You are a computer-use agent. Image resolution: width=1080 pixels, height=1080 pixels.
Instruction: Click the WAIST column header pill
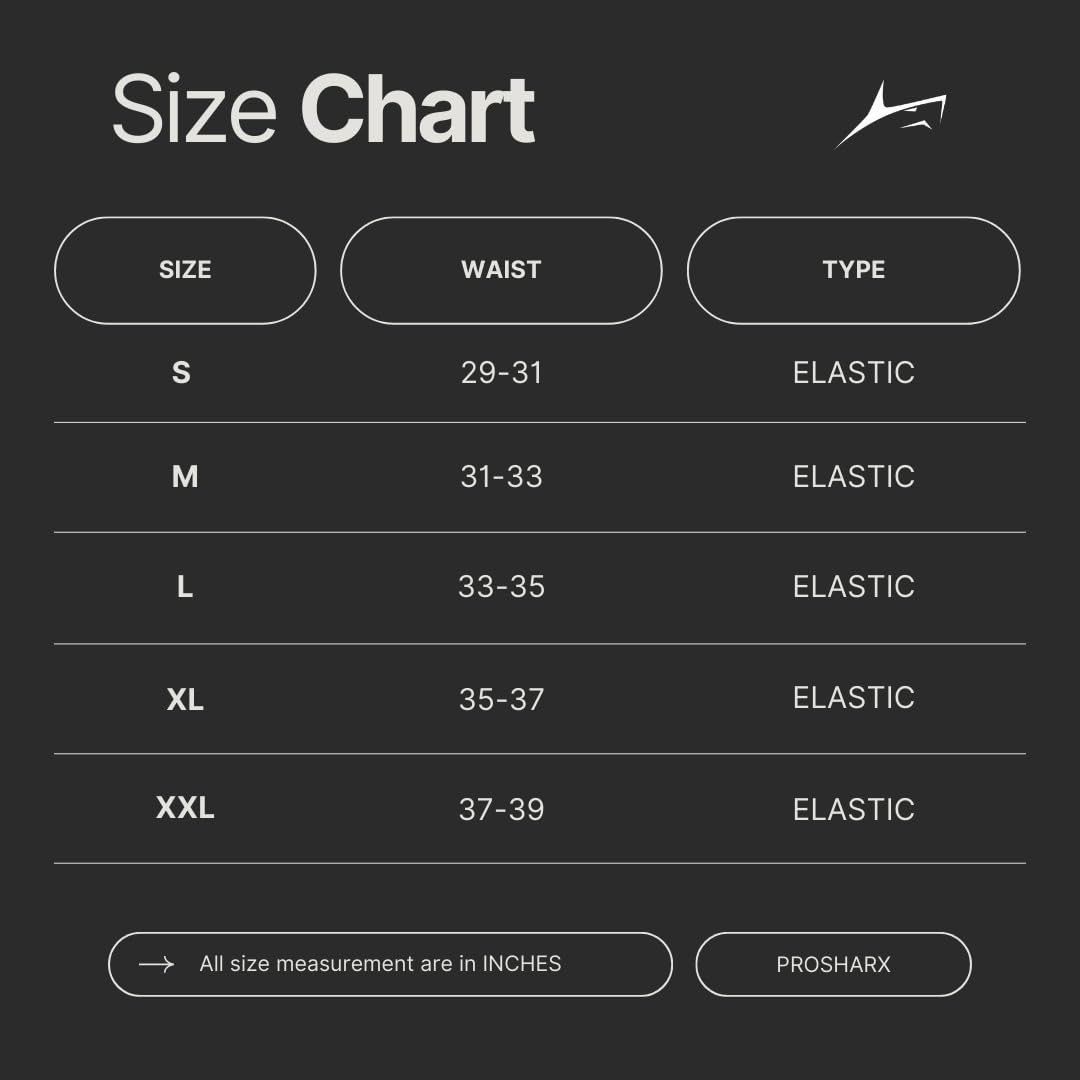coord(501,270)
